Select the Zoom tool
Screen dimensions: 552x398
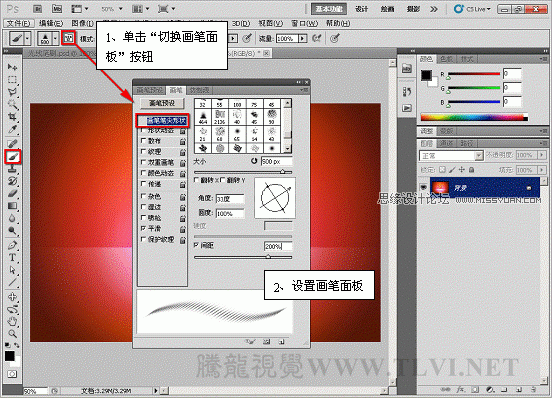(x=12, y=333)
